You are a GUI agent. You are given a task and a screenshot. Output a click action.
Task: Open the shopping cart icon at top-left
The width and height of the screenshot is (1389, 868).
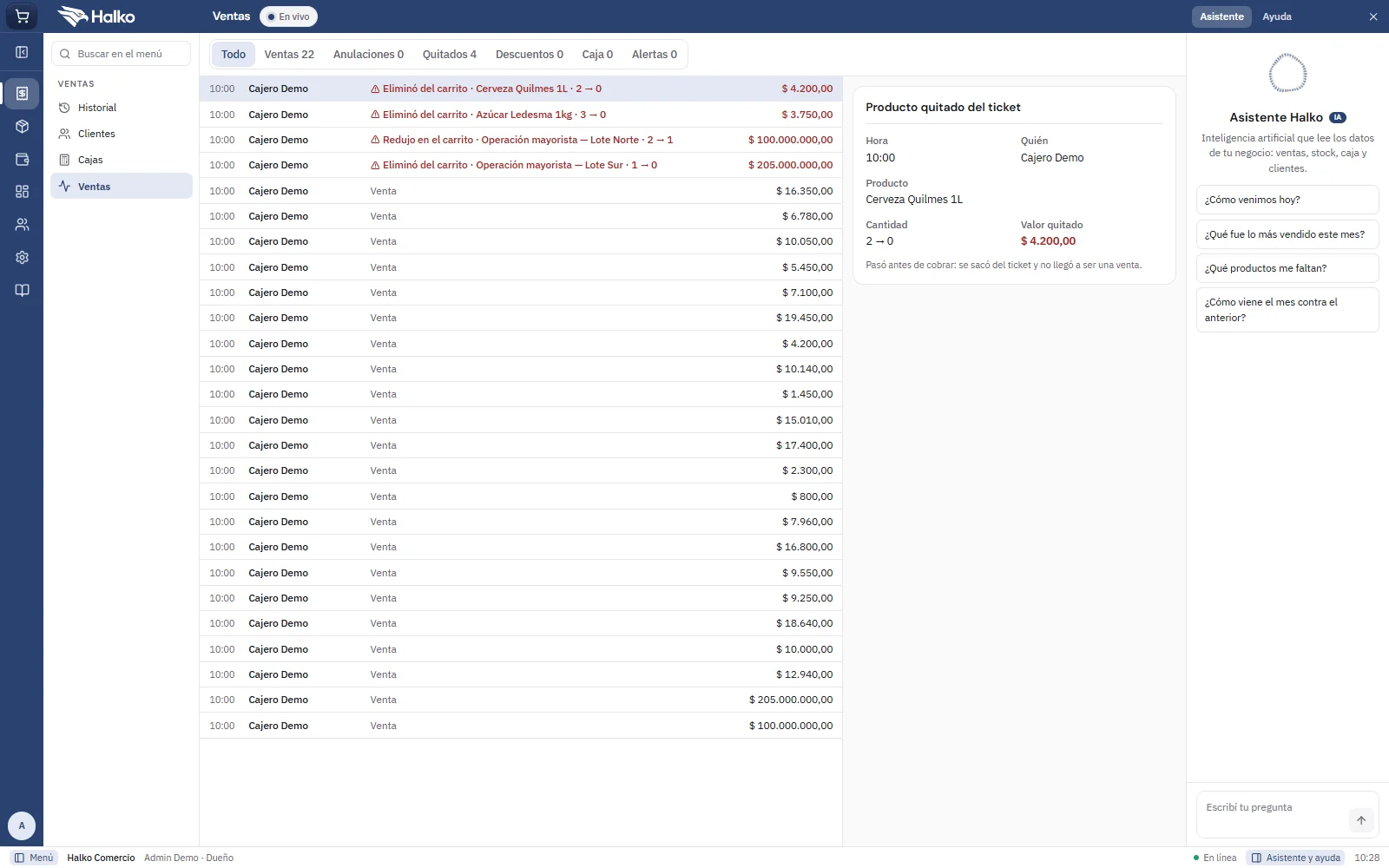tap(22, 16)
